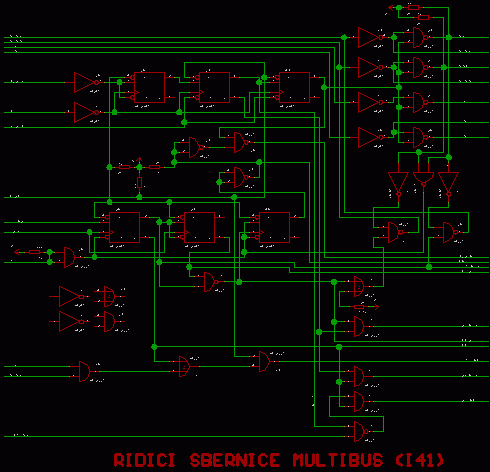Select the lower unconnected spare inverter
This screenshot has width=490, height=472.
click(x=71, y=321)
